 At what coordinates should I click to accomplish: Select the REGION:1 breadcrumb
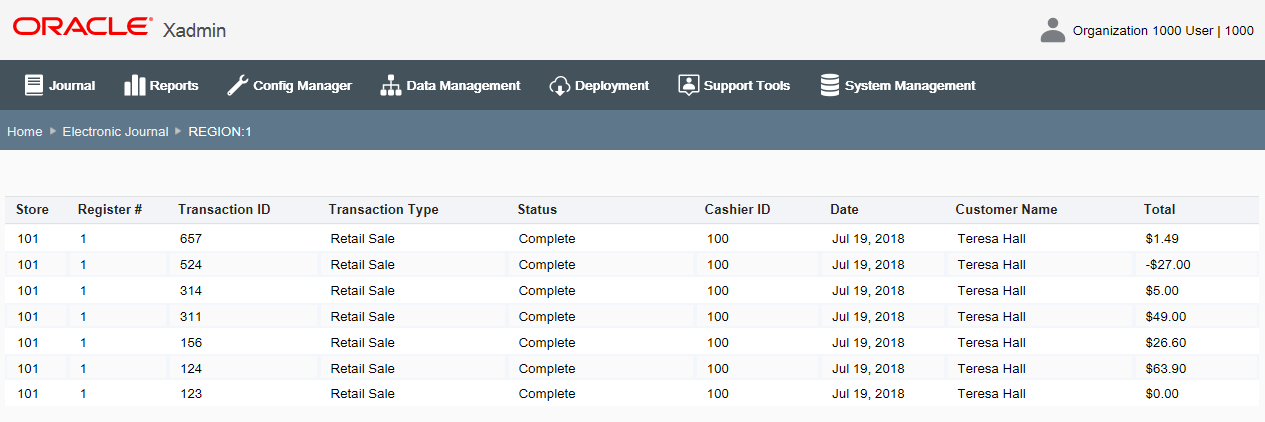point(220,131)
